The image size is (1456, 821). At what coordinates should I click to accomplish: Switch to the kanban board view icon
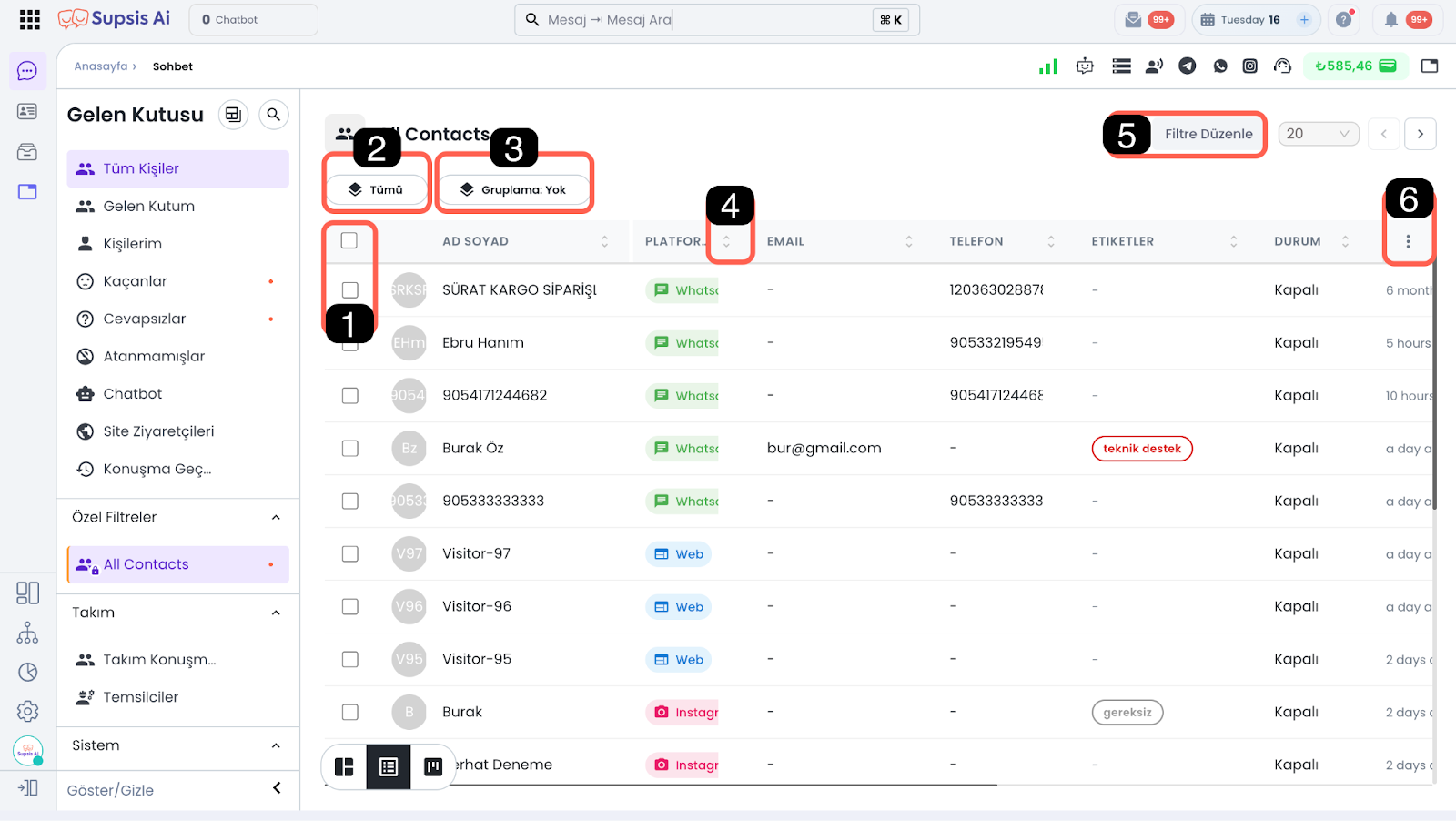[433, 766]
